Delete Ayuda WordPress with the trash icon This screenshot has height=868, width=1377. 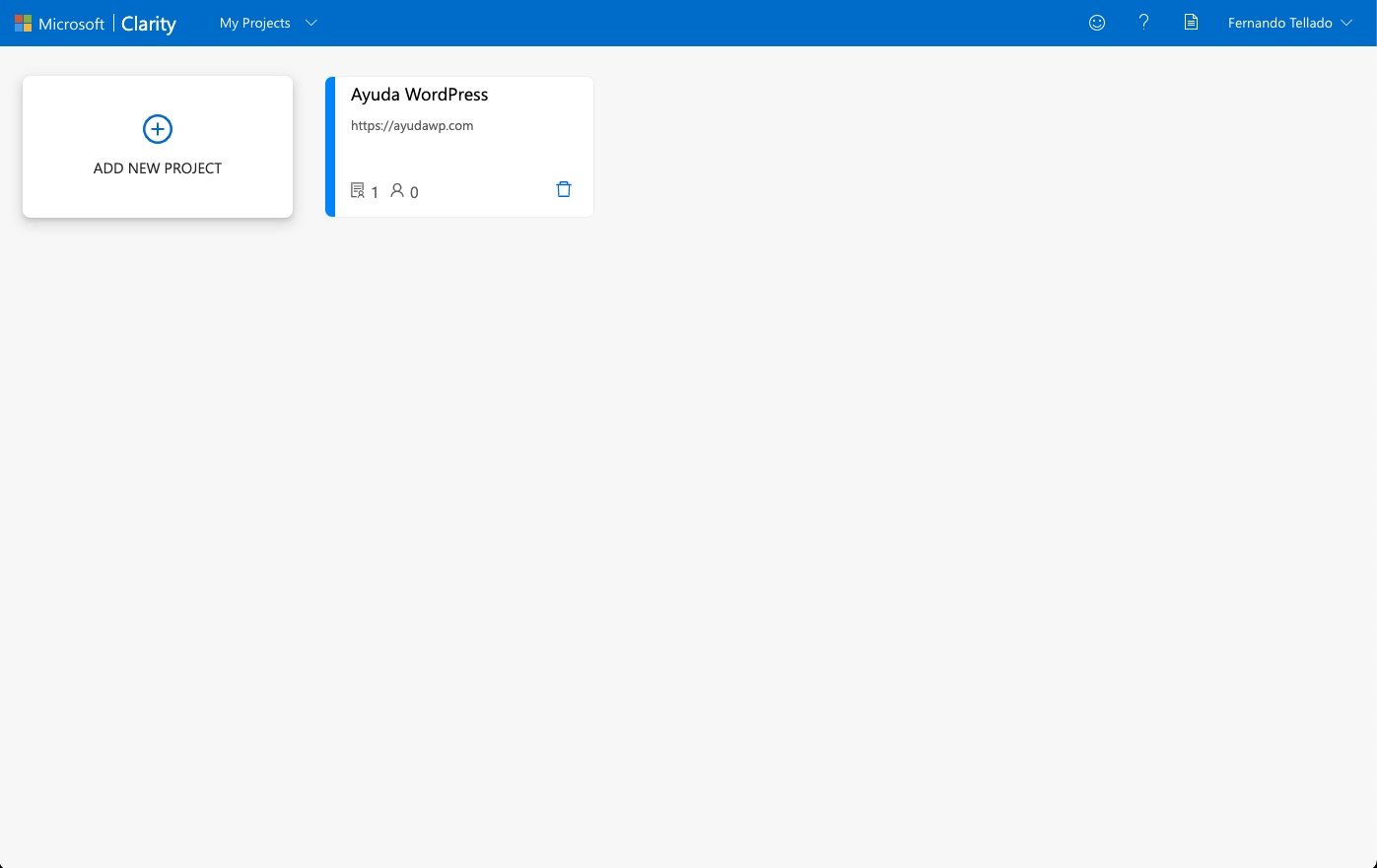[x=564, y=189]
